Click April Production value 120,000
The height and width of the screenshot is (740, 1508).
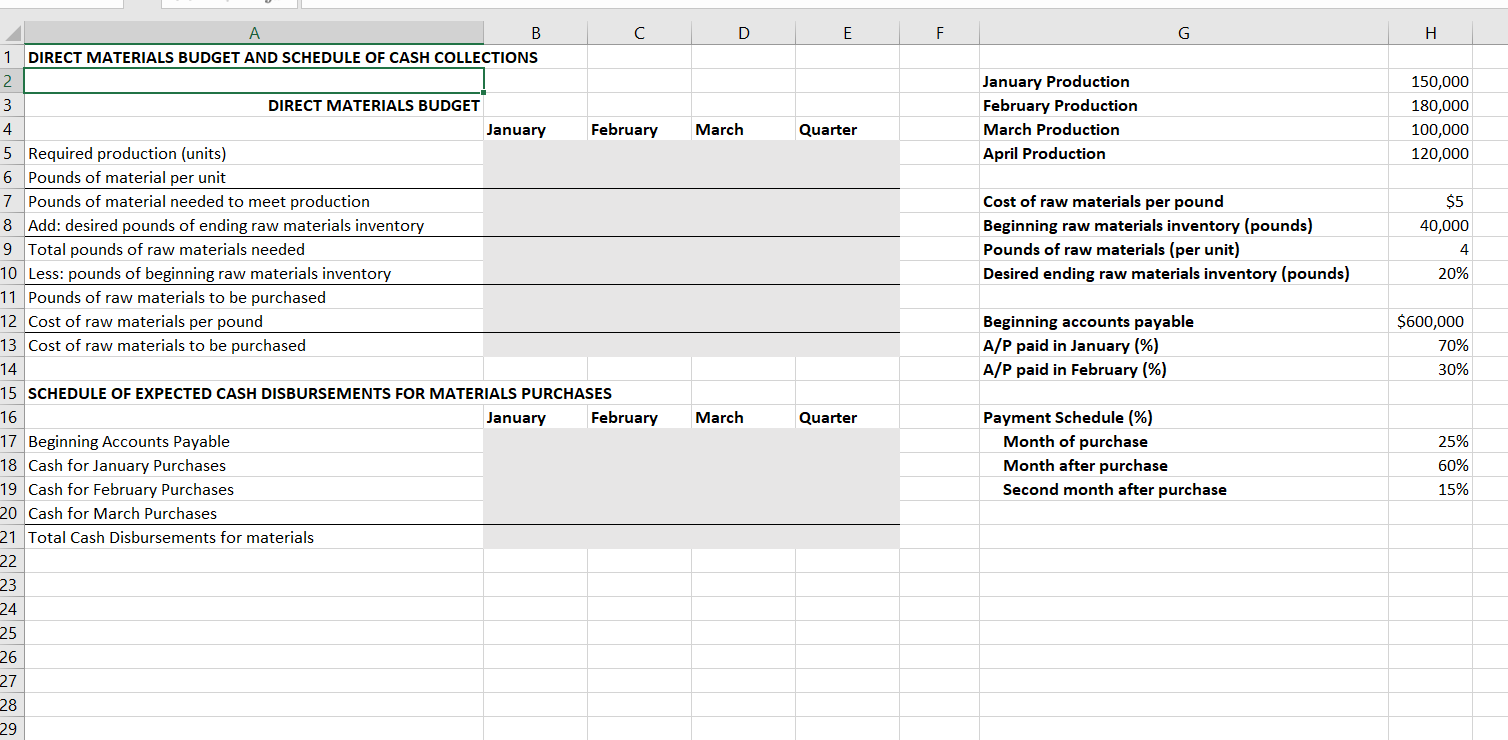point(1439,154)
